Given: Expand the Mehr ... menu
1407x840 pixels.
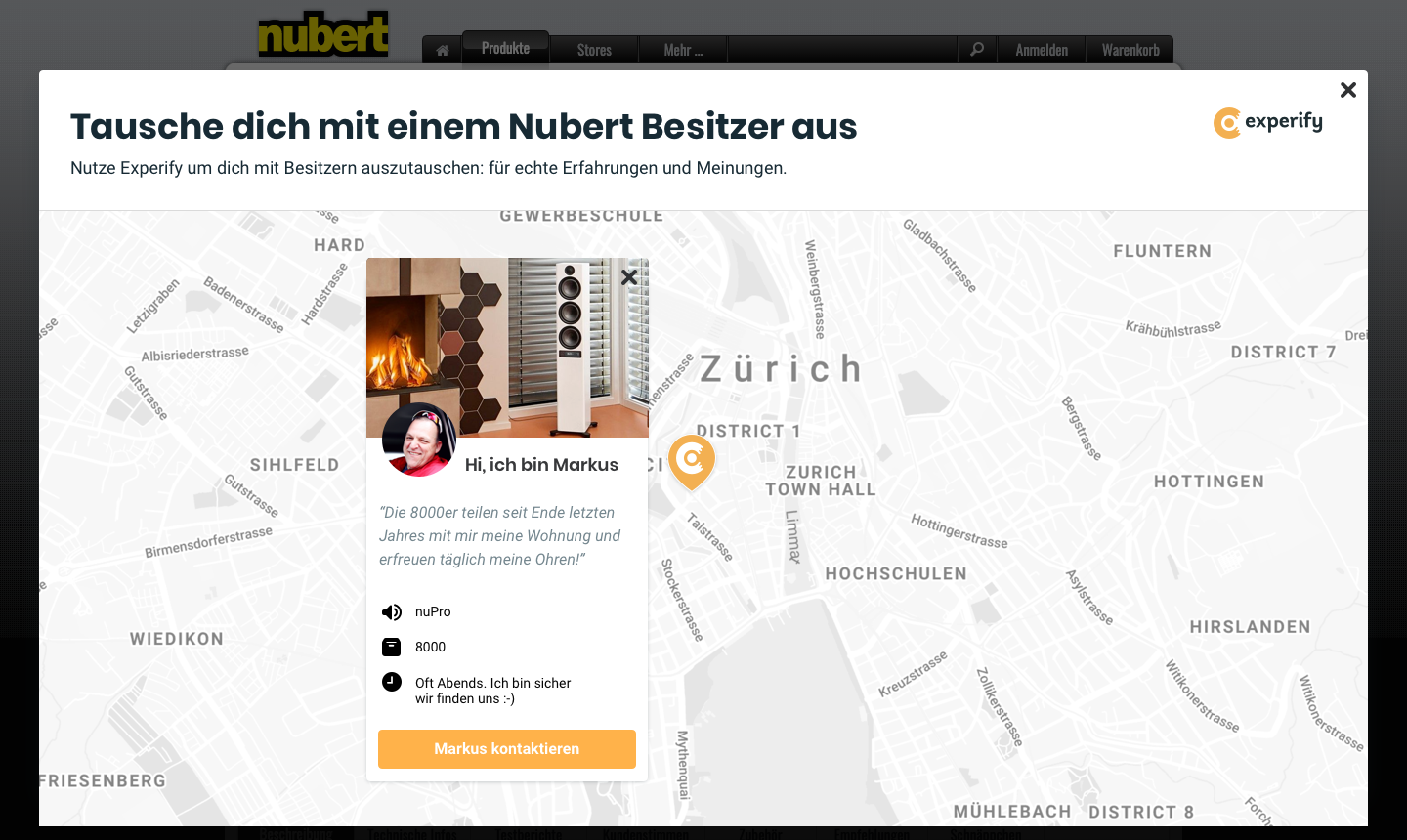Looking at the screenshot, I should coord(683,50).
